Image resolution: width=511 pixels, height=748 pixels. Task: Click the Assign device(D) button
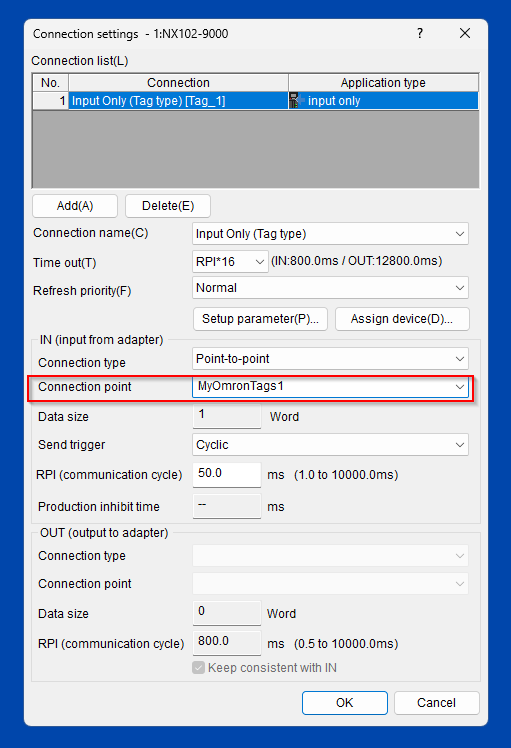coord(402,319)
